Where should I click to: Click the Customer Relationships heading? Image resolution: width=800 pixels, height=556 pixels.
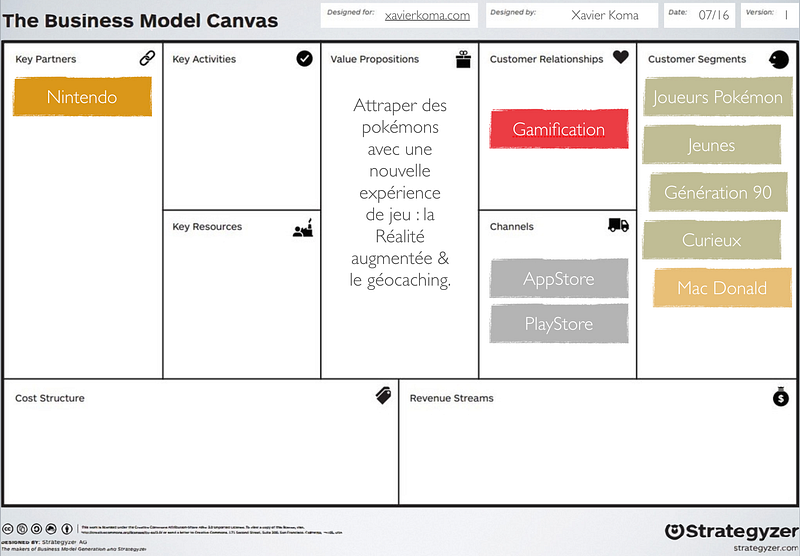pyautogui.click(x=546, y=59)
